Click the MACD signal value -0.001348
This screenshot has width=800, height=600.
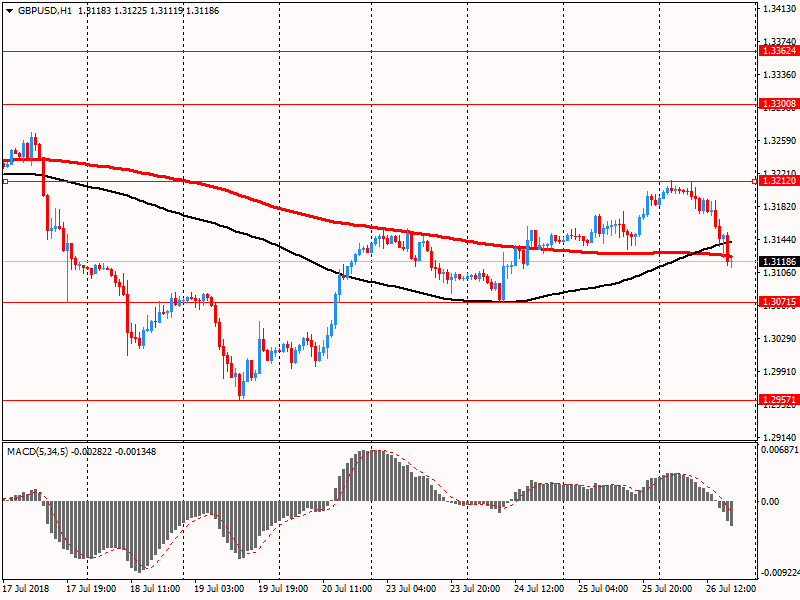pos(135,452)
